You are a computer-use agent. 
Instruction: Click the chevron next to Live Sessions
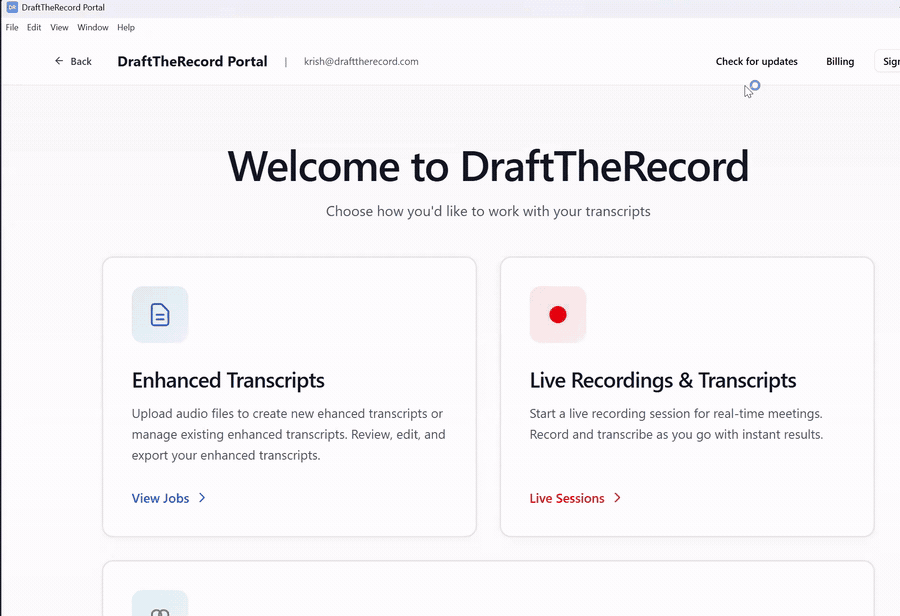(x=617, y=498)
